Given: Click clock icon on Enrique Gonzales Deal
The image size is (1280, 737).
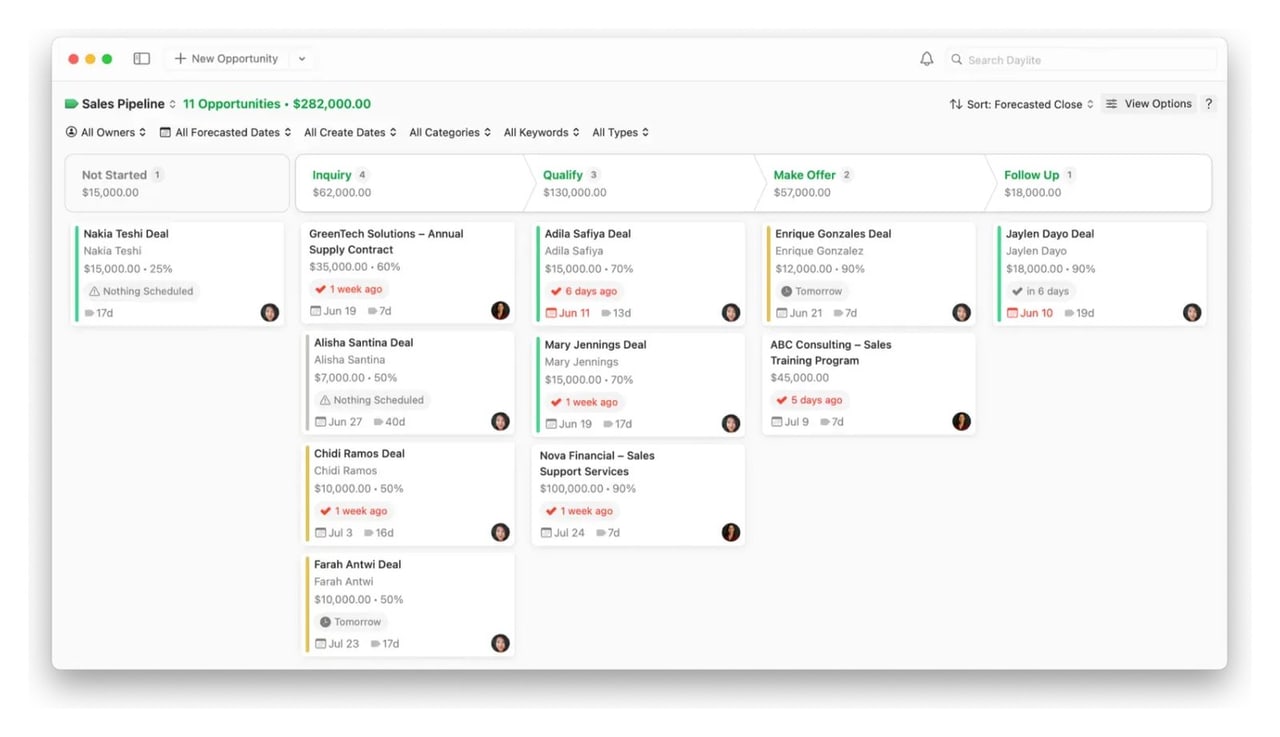Looking at the screenshot, I should tap(786, 291).
